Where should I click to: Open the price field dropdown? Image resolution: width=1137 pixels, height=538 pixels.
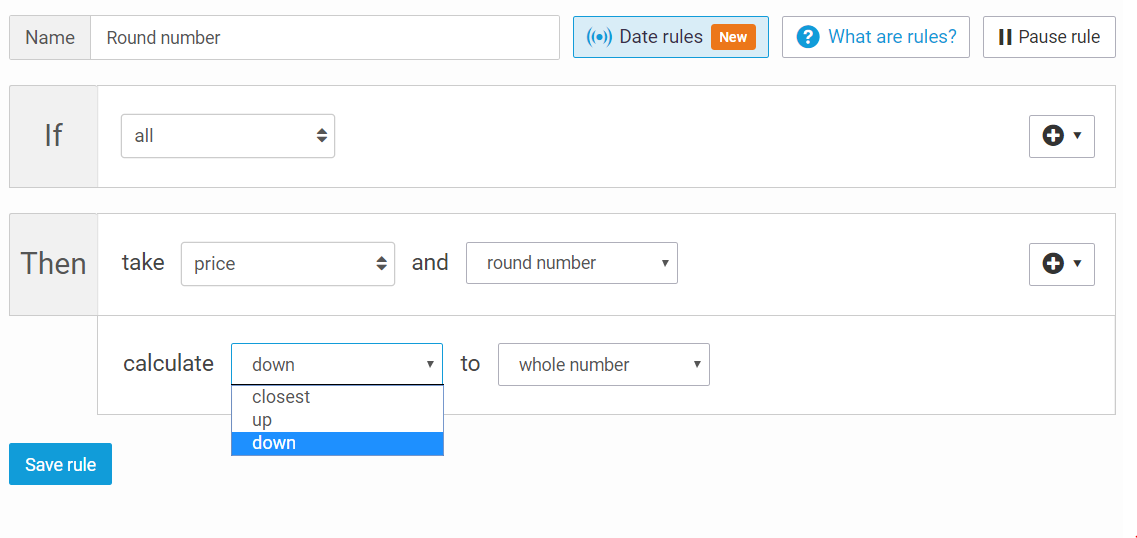tap(288, 264)
